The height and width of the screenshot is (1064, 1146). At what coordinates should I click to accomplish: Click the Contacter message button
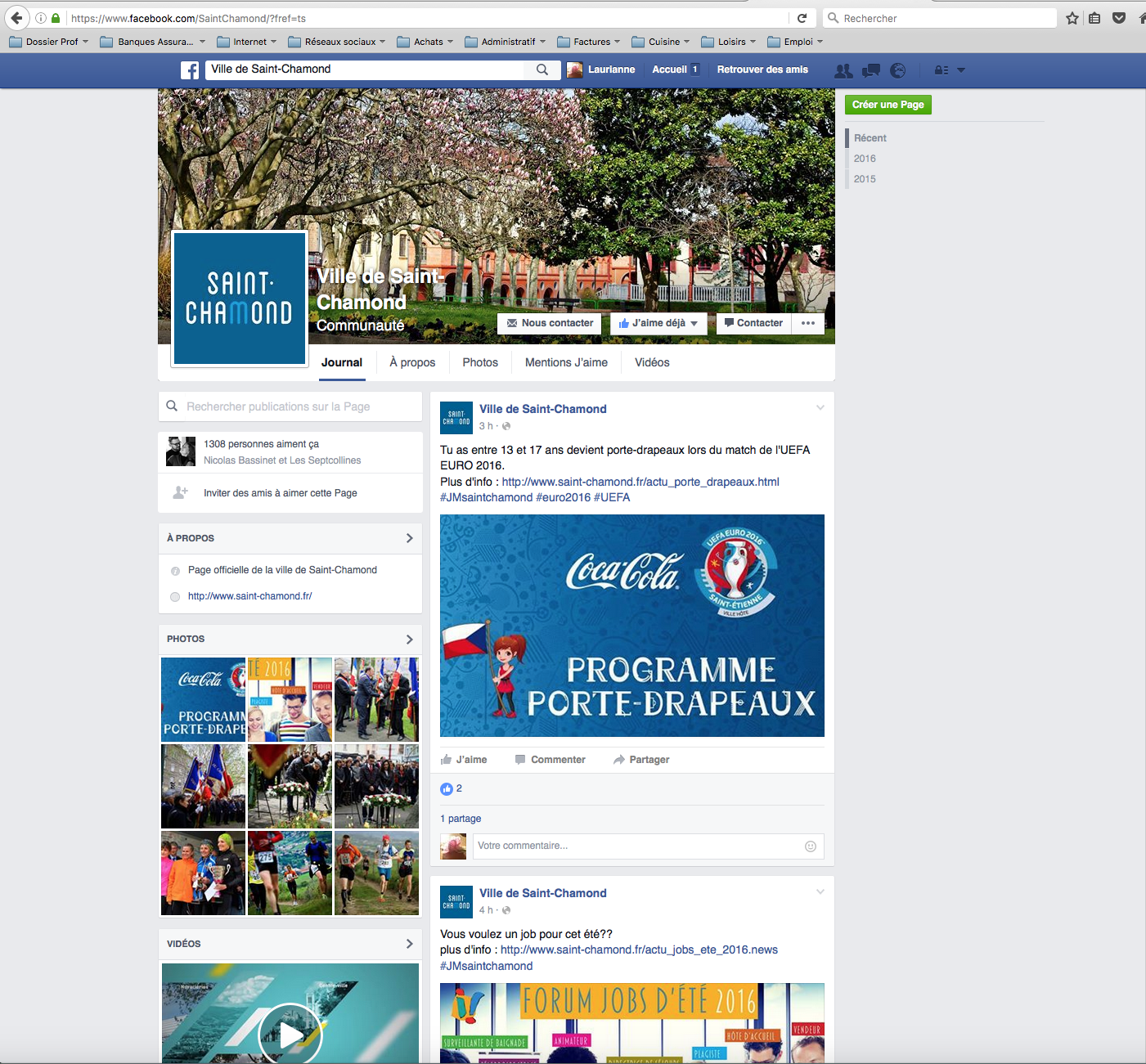753,323
